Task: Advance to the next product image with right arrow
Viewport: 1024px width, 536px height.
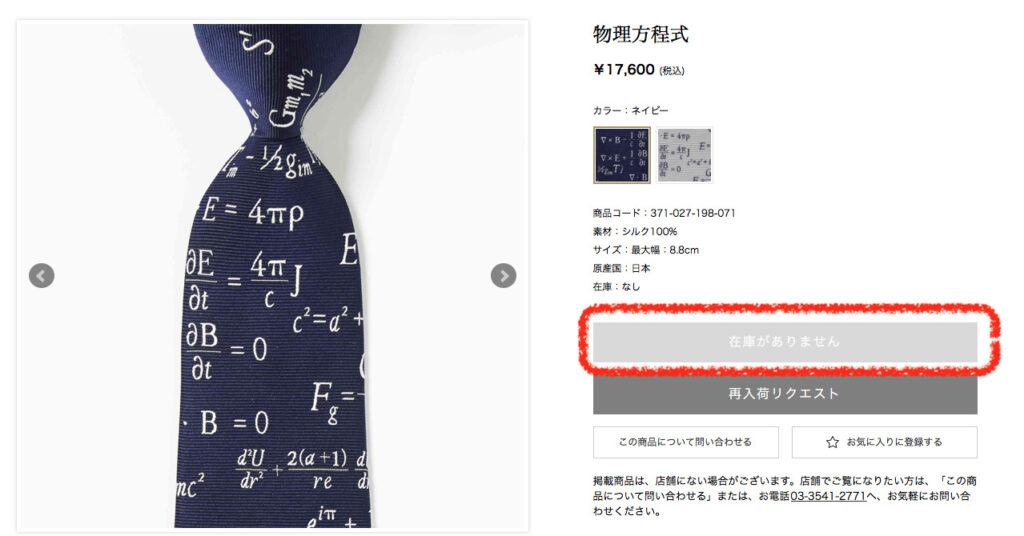Action: pos(503,276)
